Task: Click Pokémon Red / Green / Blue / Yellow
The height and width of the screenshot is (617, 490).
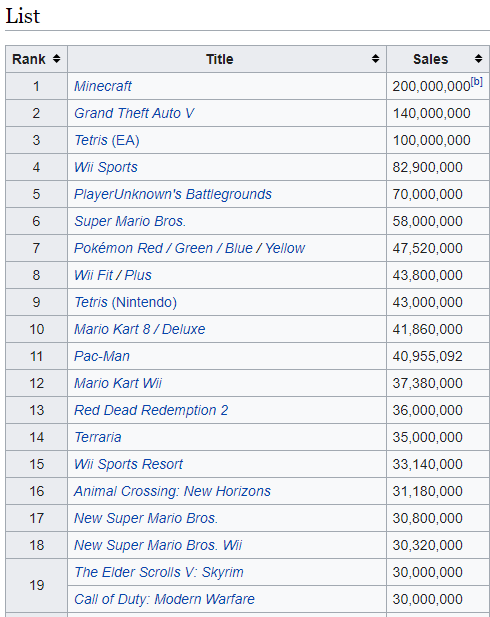Action: click(x=189, y=248)
